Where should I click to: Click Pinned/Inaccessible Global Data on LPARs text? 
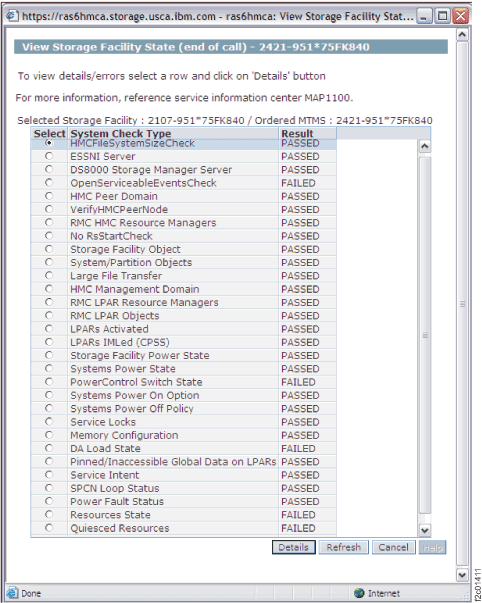coord(173,461)
